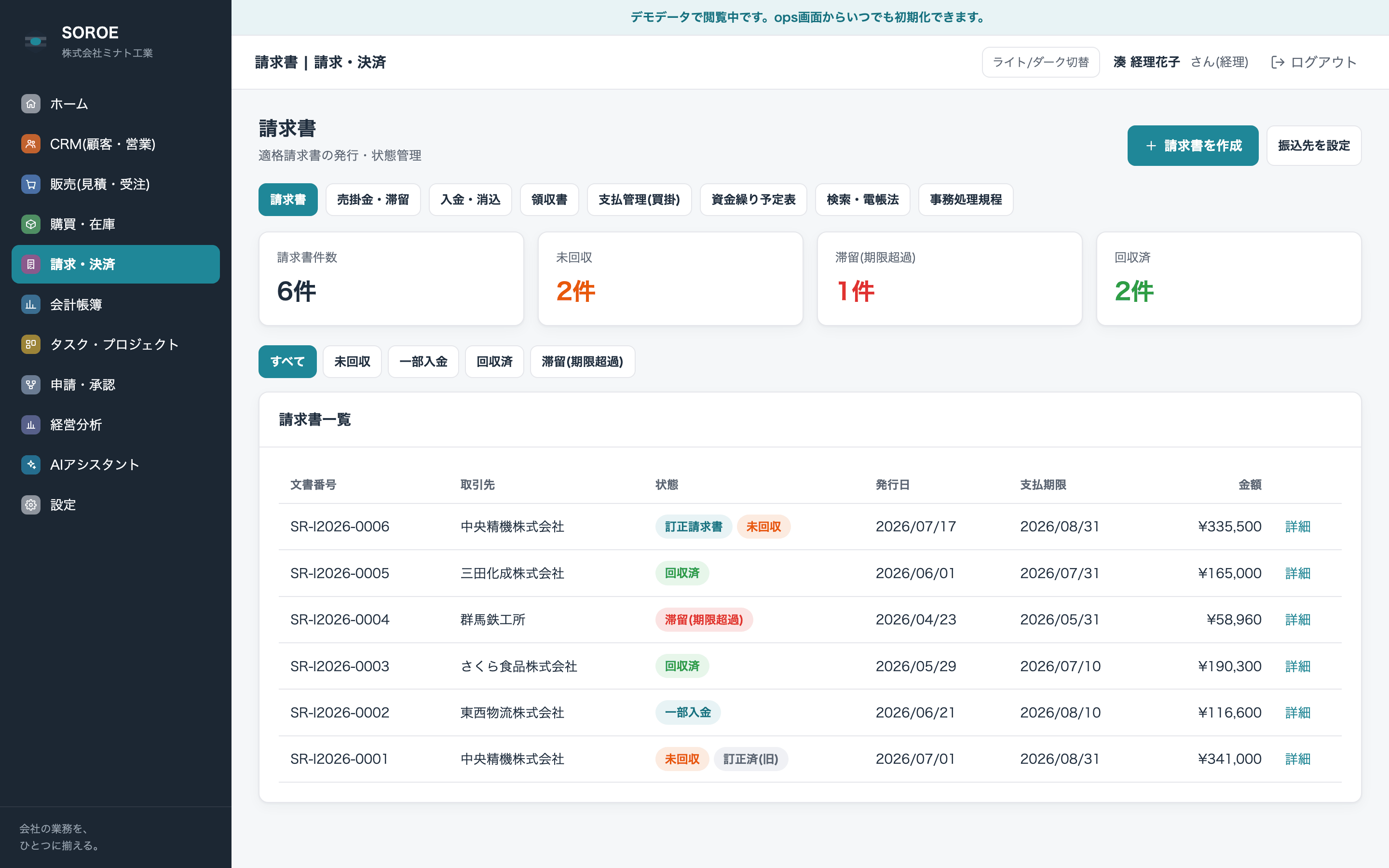Switch to the 検索・電帳法 tab
The width and height of the screenshot is (1389, 868).
click(x=862, y=200)
